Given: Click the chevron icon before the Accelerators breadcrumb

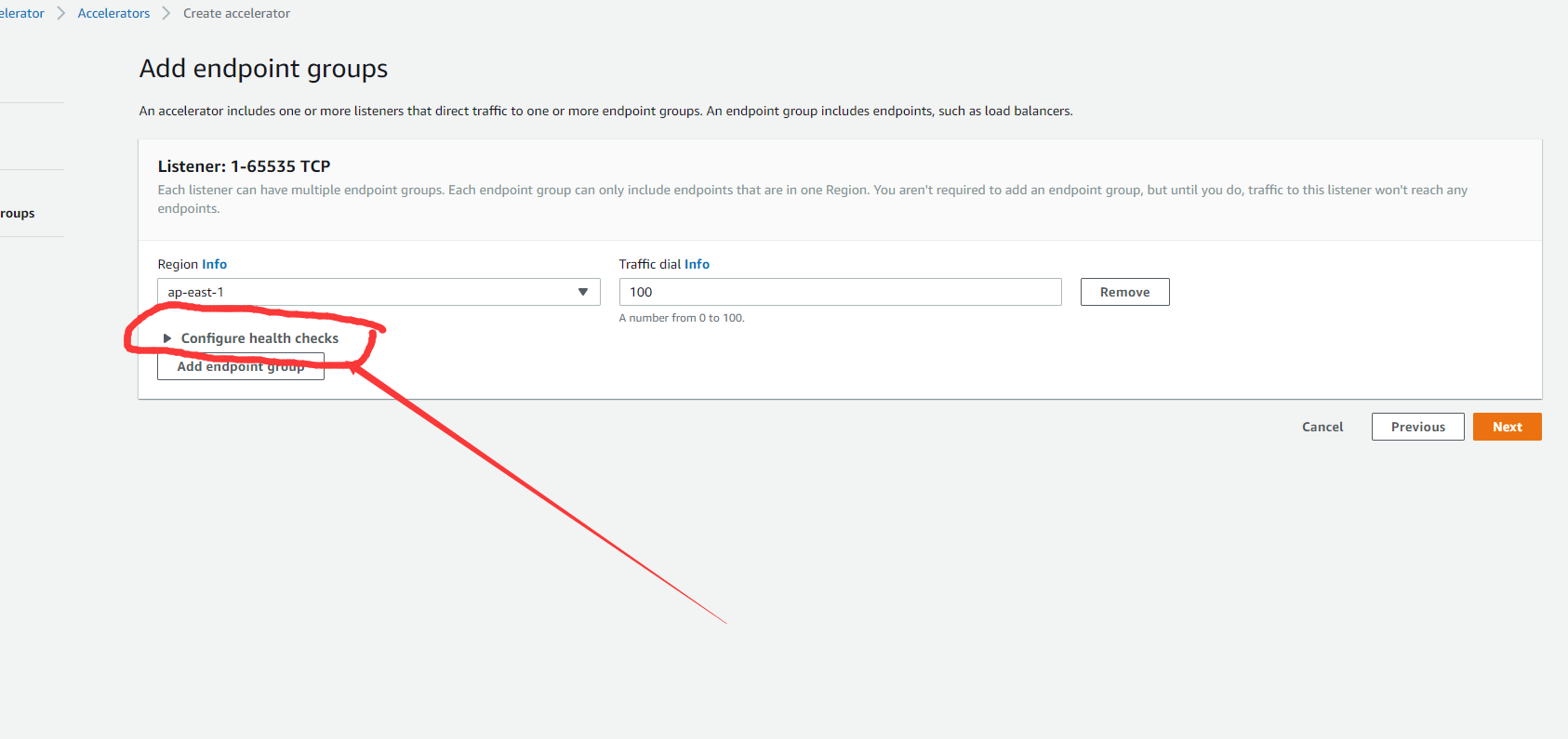Looking at the screenshot, I should [x=61, y=13].
